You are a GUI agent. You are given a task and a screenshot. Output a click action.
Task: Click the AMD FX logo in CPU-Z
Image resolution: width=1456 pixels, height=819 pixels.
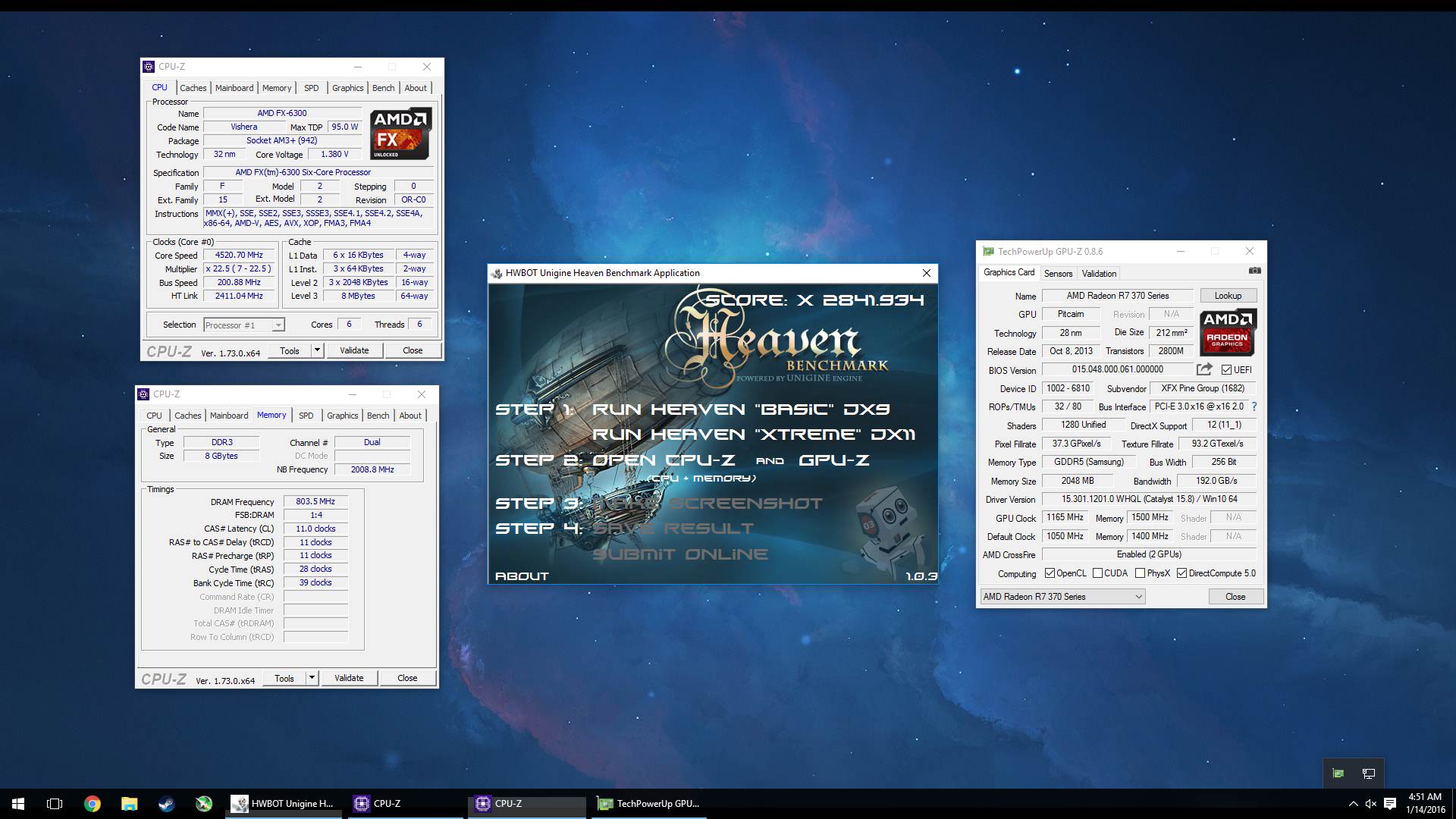click(400, 133)
